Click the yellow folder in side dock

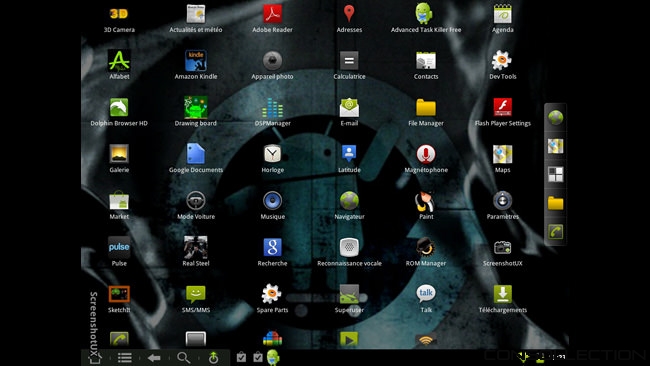pos(555,203)
